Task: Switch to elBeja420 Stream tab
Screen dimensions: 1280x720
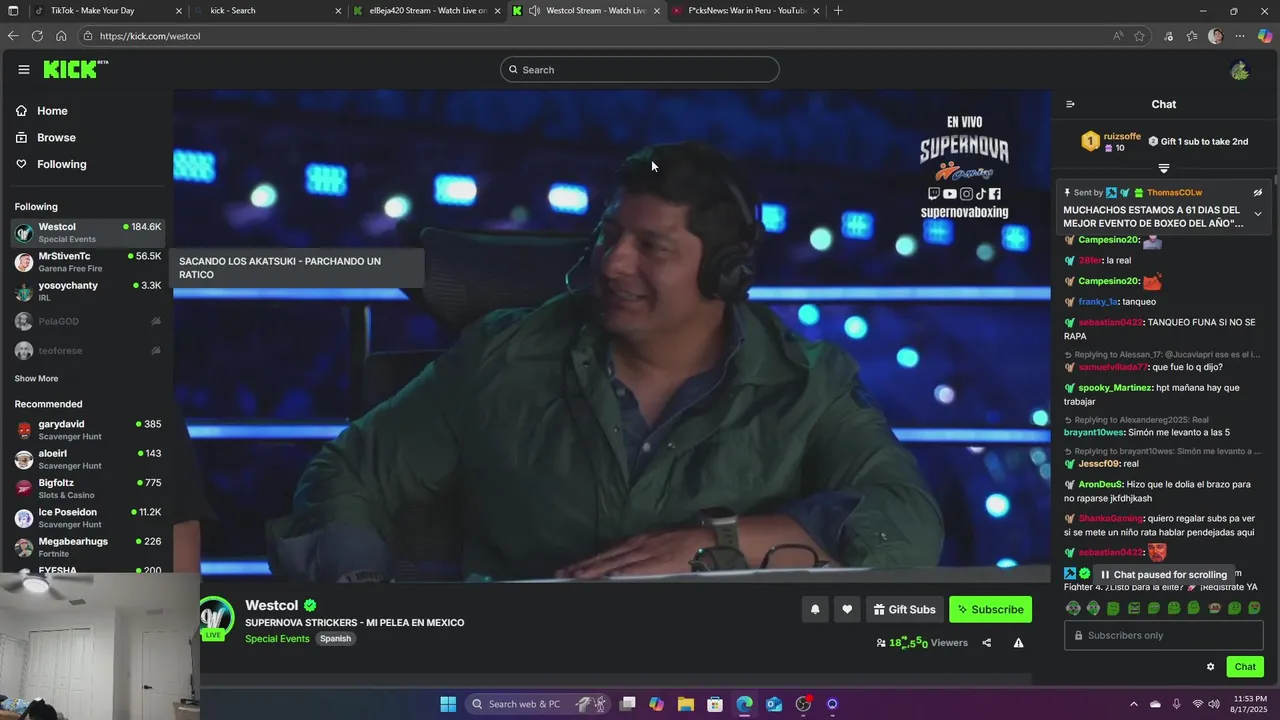Action: click(428, 11)
